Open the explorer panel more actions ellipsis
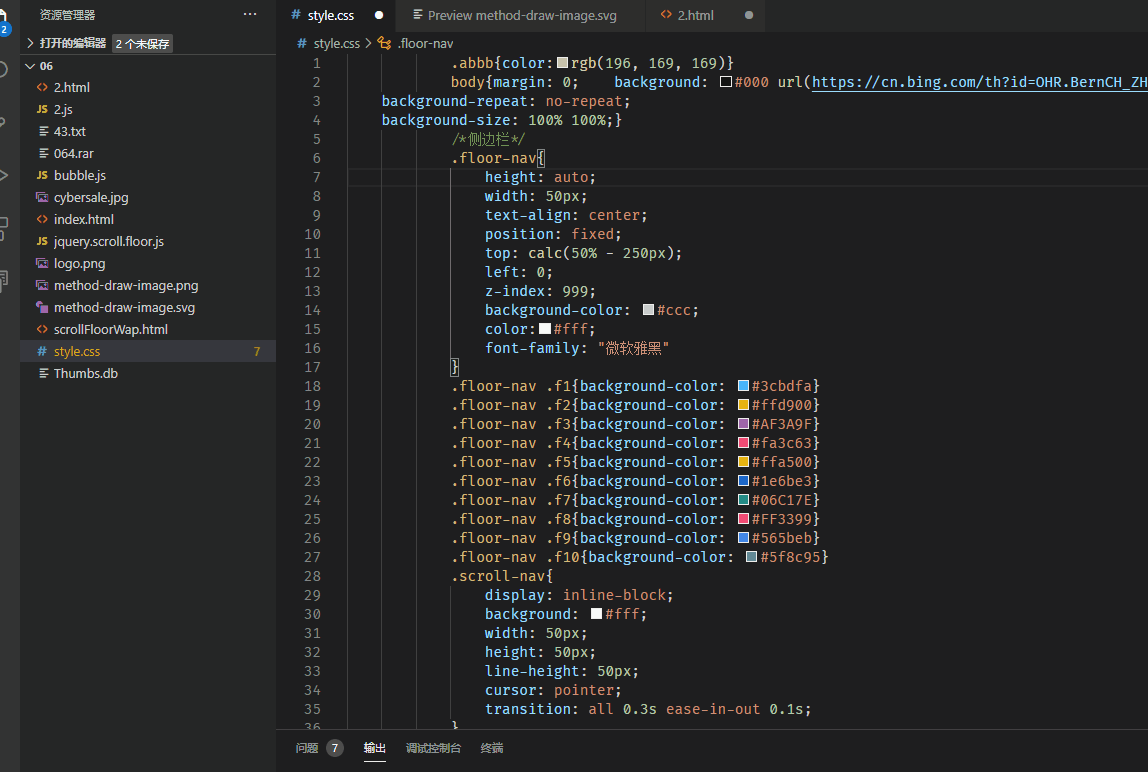The width and height of the screenshot is (1148, 772). (x=250, y=14)
